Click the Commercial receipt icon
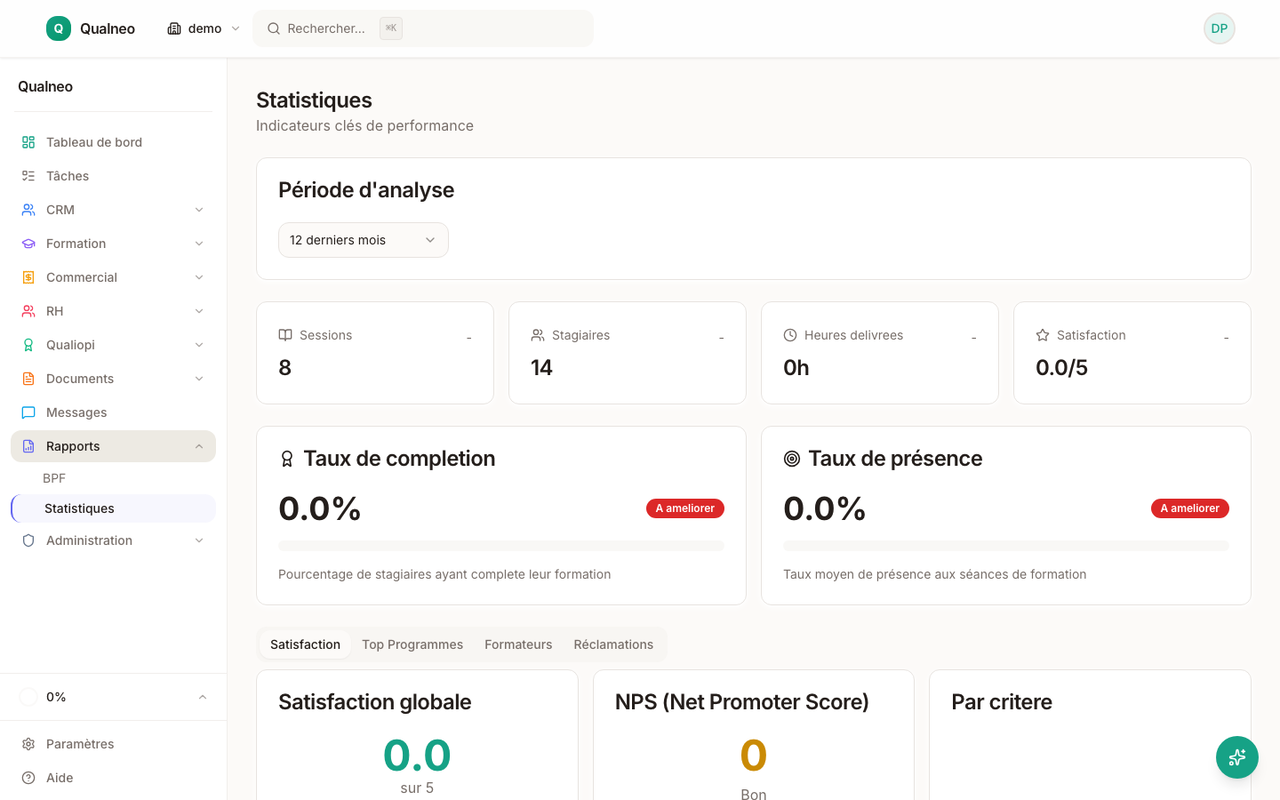The width and height of the screenshot is (1280, 800). coord(28,277)
